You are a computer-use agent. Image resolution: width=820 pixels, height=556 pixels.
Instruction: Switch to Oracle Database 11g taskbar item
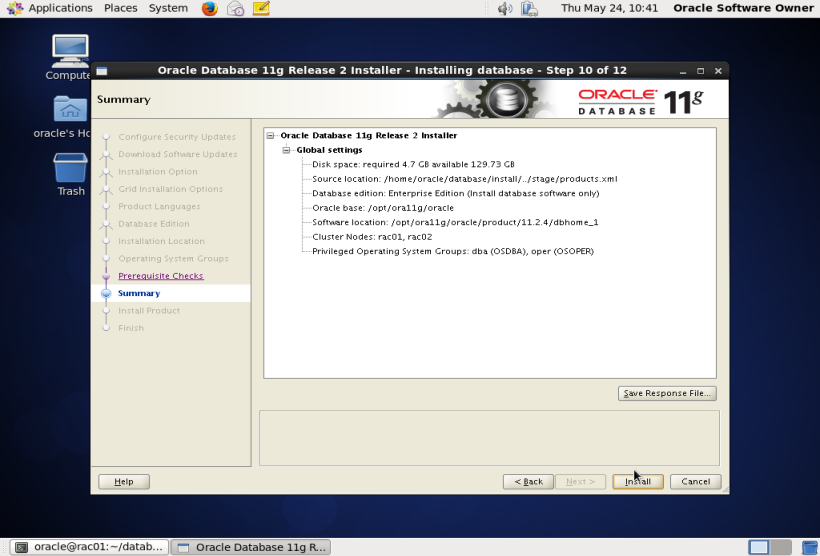click(x=251, y=547)
